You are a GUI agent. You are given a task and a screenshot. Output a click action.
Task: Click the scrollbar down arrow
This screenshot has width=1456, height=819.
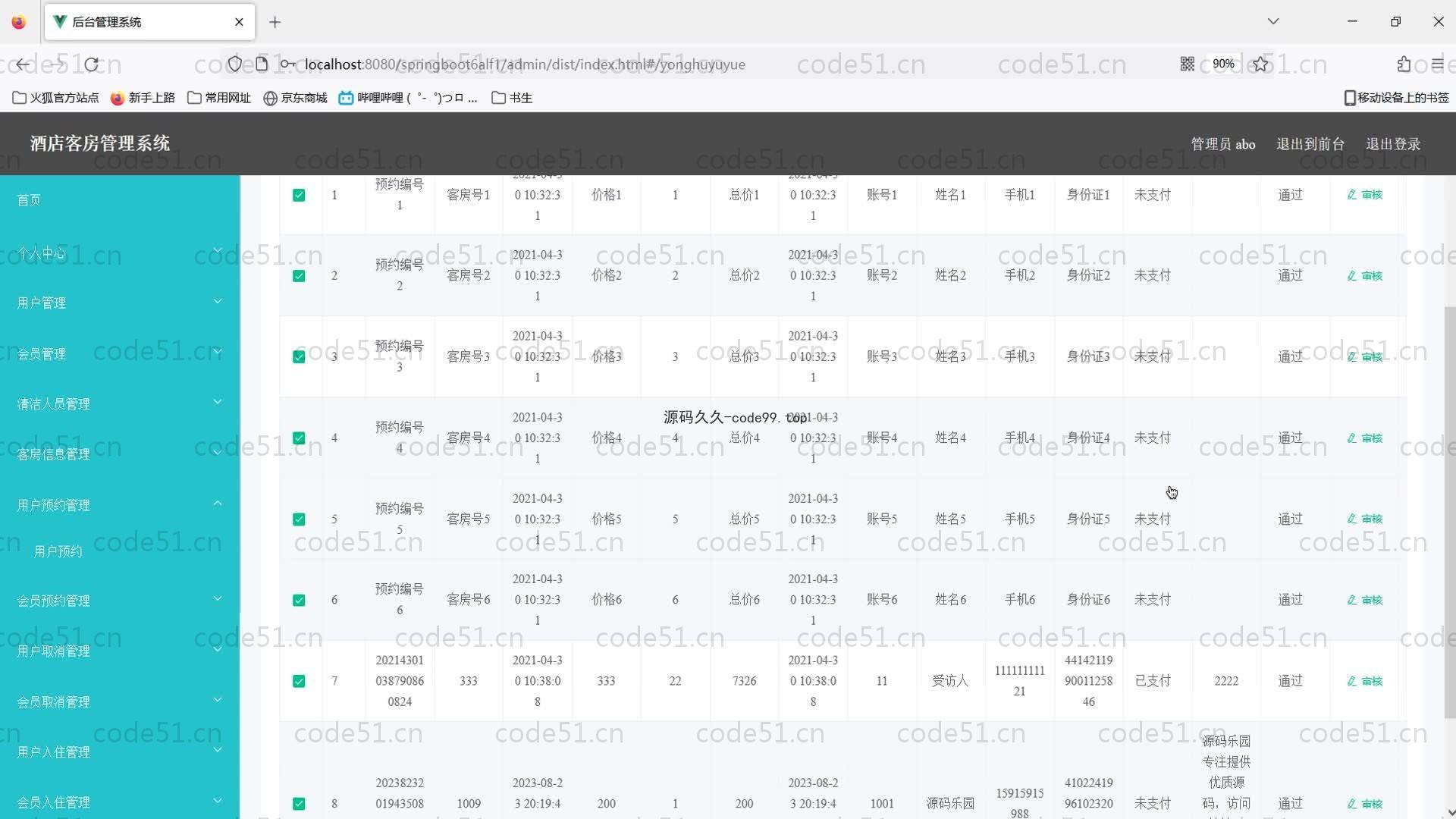click(1450, 812)
